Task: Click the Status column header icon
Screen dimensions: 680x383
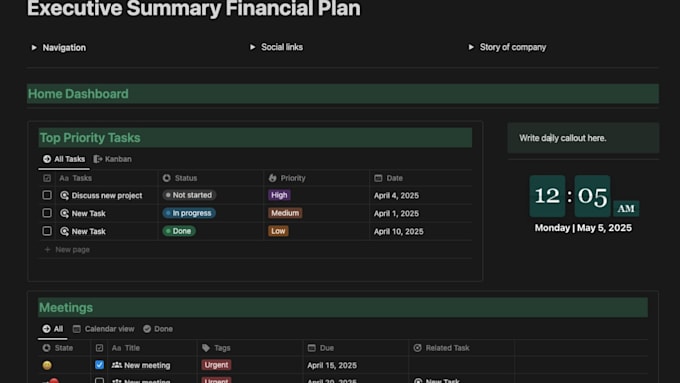Action: click(167, 178)
